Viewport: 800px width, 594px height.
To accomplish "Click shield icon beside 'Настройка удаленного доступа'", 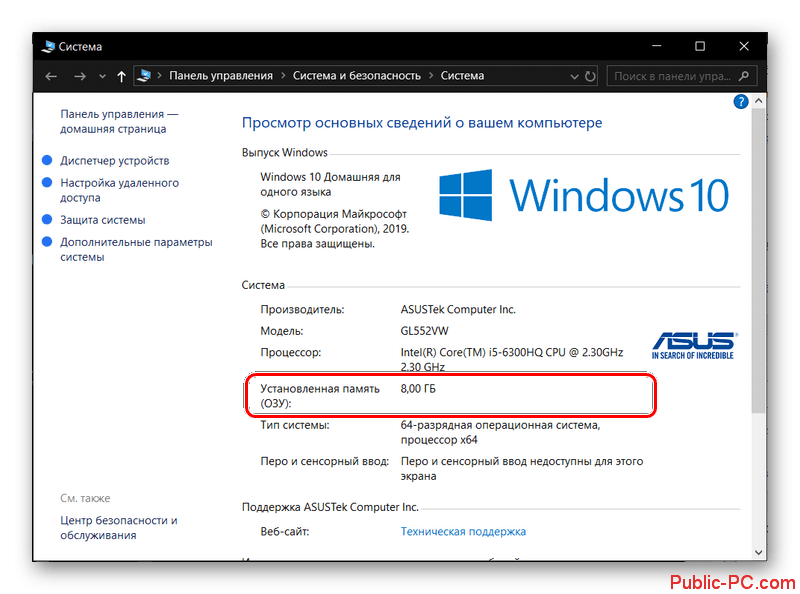I will coord(47,182).
